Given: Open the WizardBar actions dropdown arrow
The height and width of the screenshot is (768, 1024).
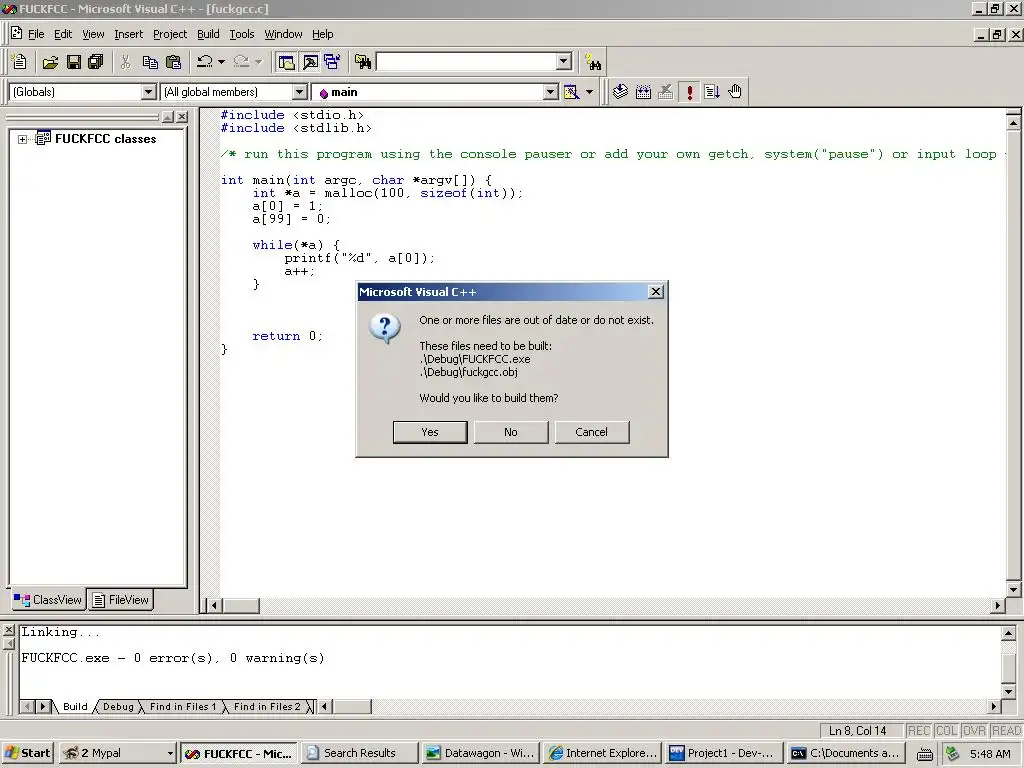Looking at the screenshot, I should tap(590, 92).
